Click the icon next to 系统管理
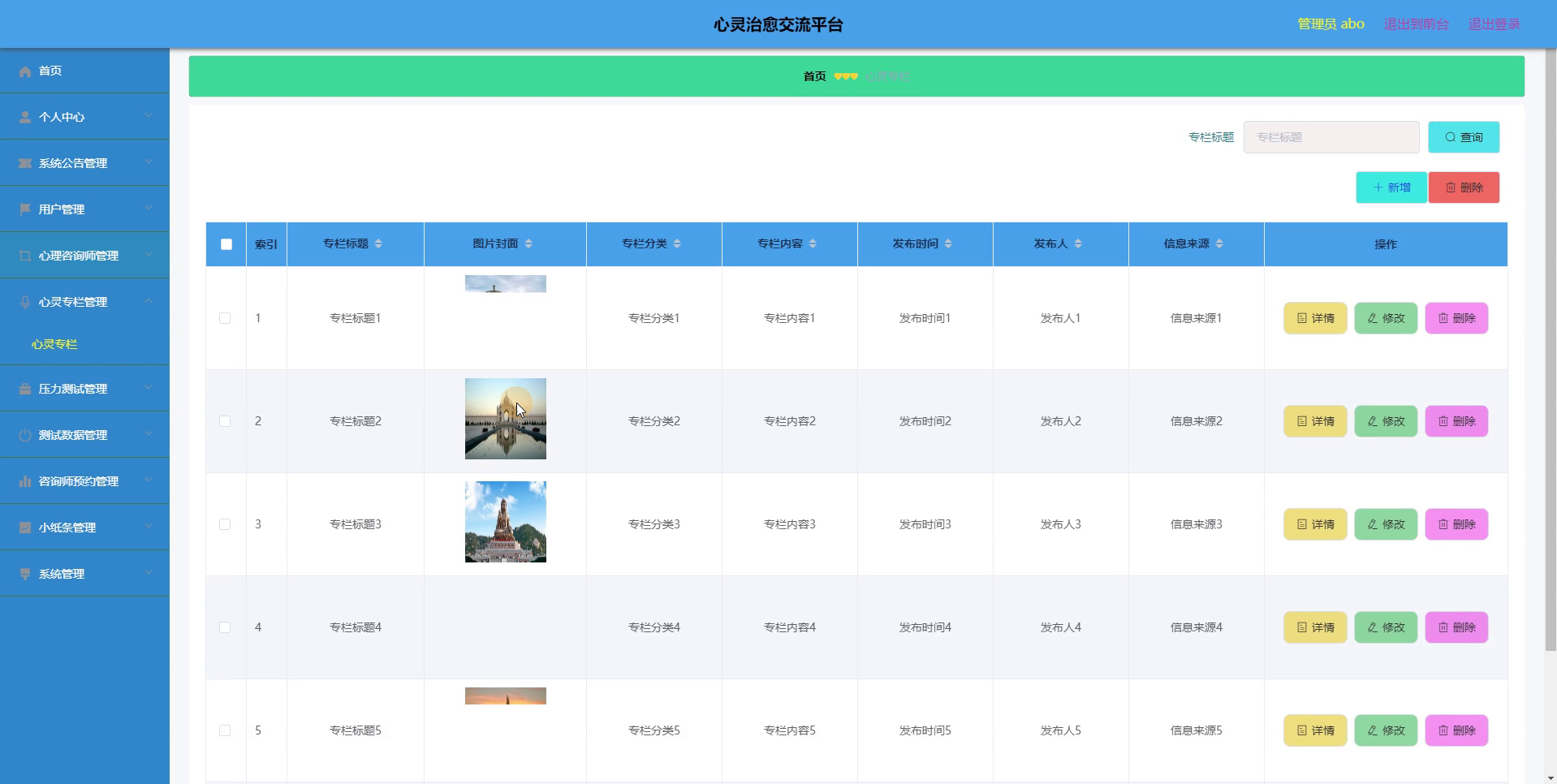Image resolution: width=1557 pixels, height=784 pixels. [x=25, y=575]
